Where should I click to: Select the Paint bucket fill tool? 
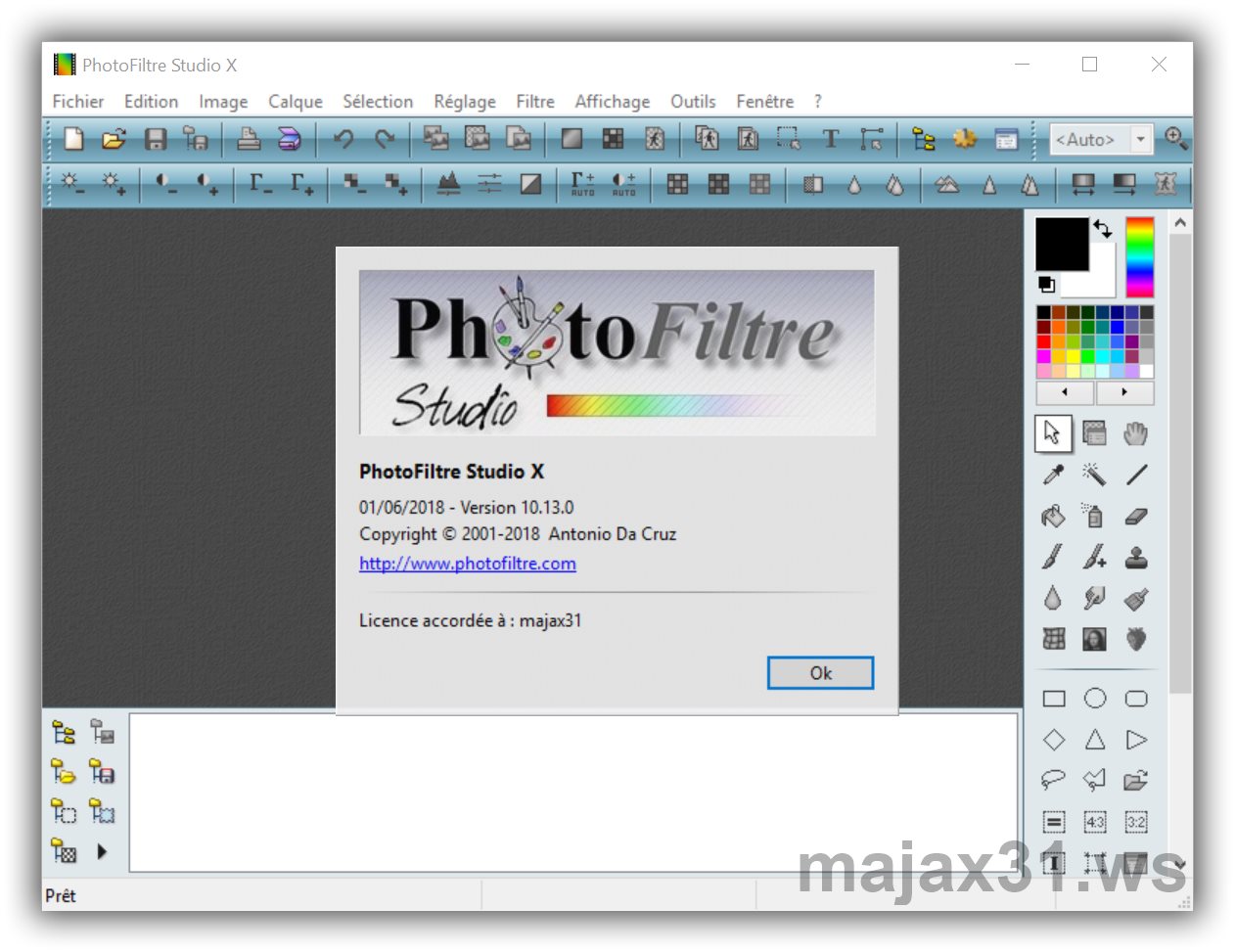point(1054,516)
